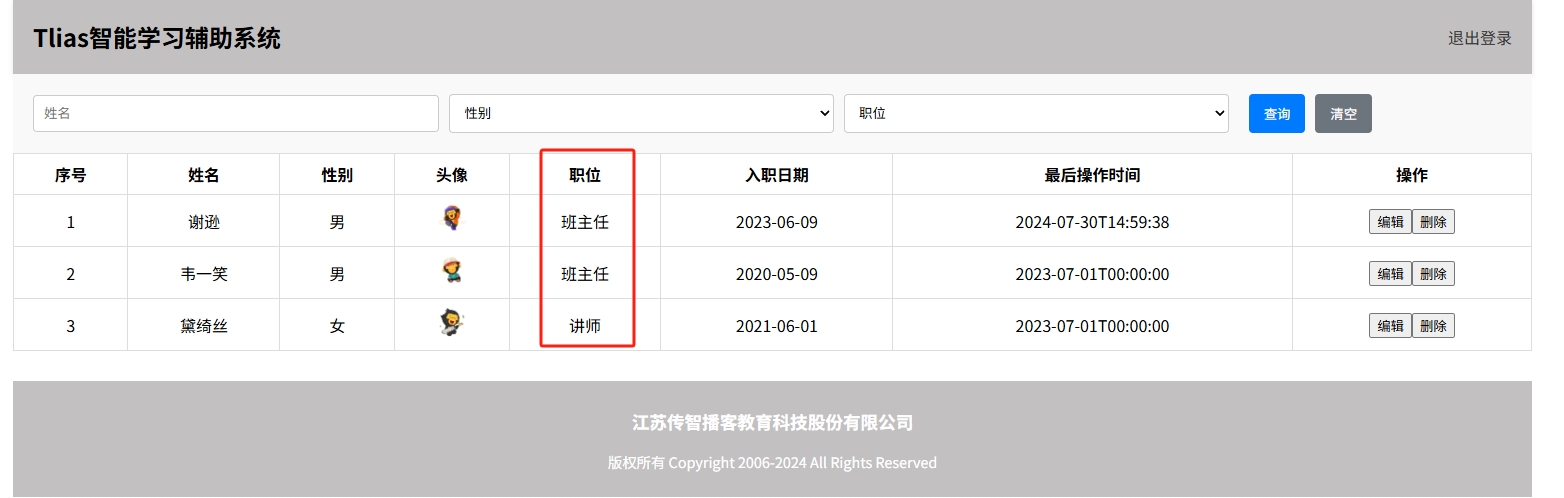Click hire date 2023-06-09
Screen dimensions: 1564x498
tap(777, 222)
